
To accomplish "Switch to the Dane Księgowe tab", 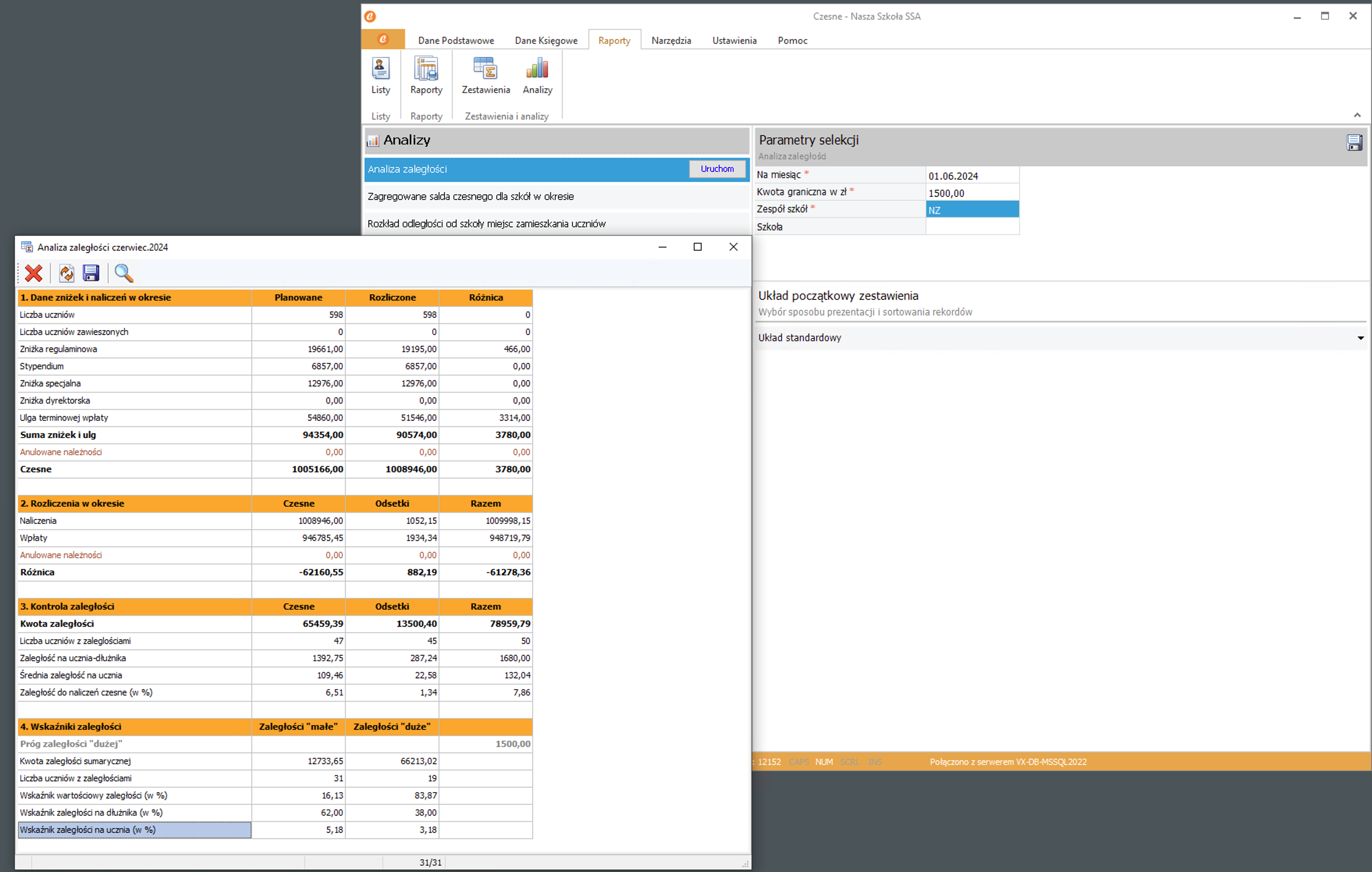I will [546, 41].
